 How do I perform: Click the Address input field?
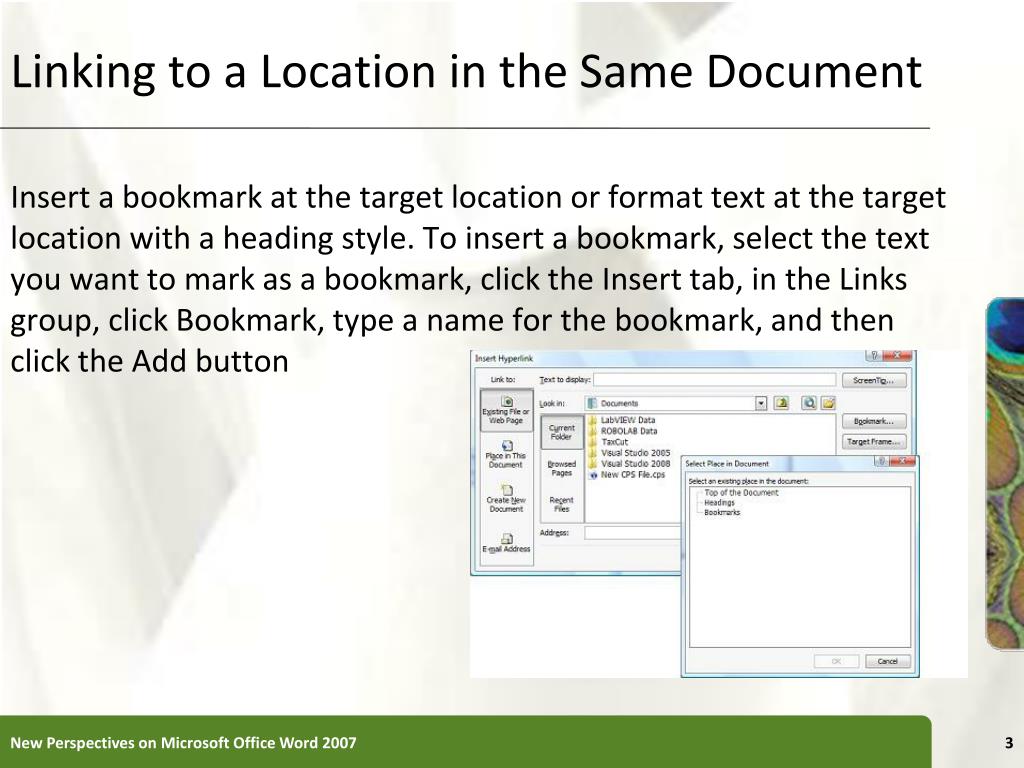coord(632,534)
